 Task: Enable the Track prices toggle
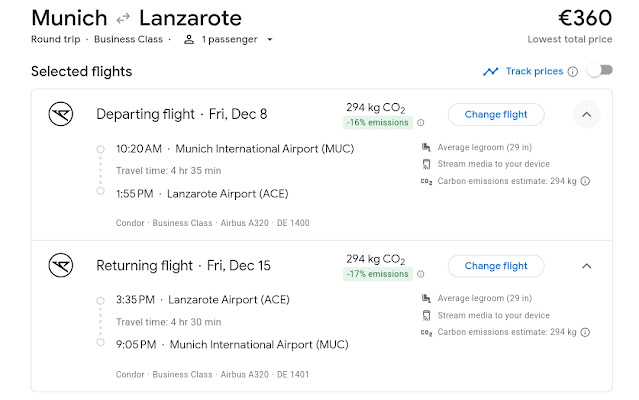(599, 71)
